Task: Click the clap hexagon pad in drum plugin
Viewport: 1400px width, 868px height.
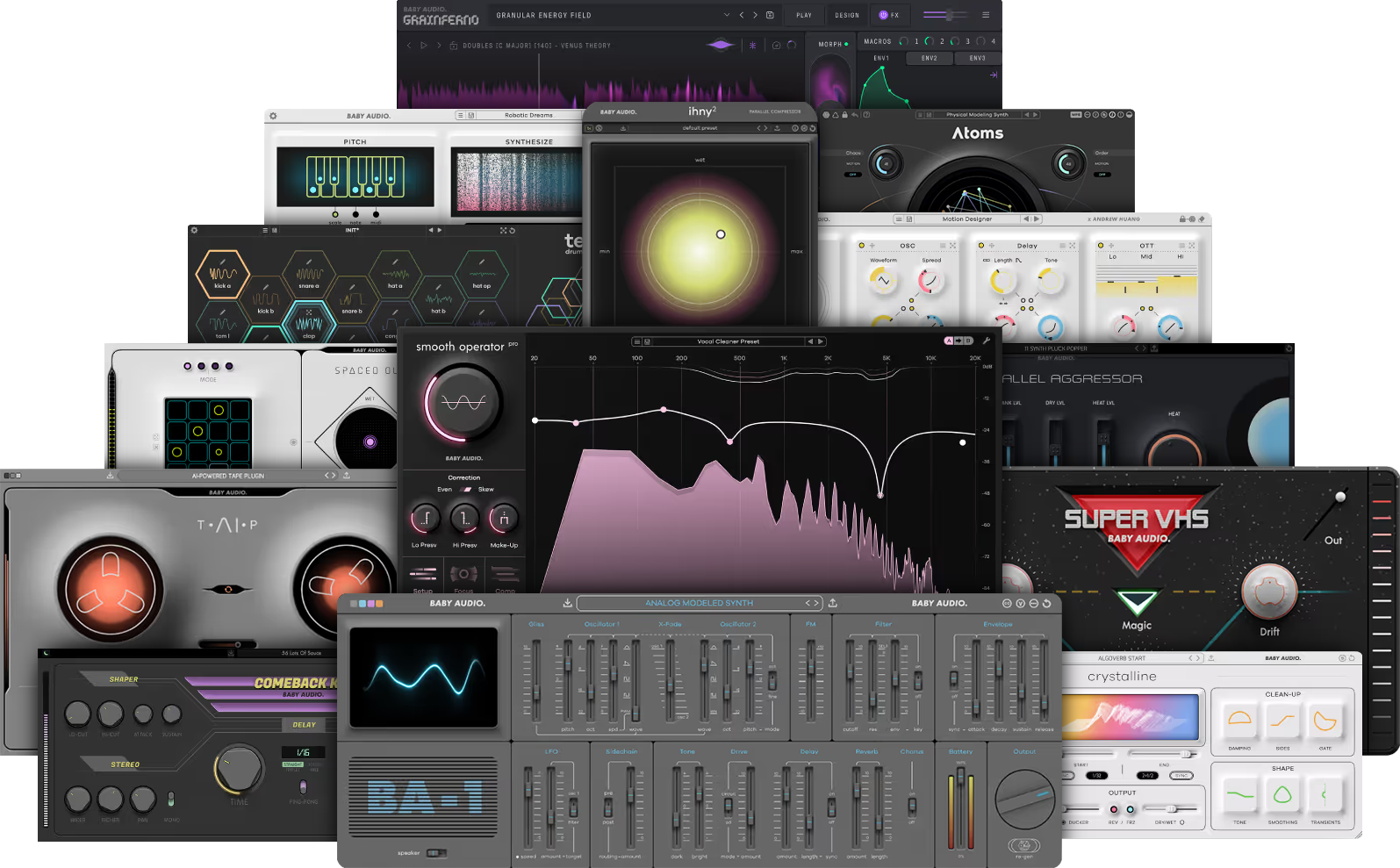Action: pyautogui.click(x=309, y=322)
